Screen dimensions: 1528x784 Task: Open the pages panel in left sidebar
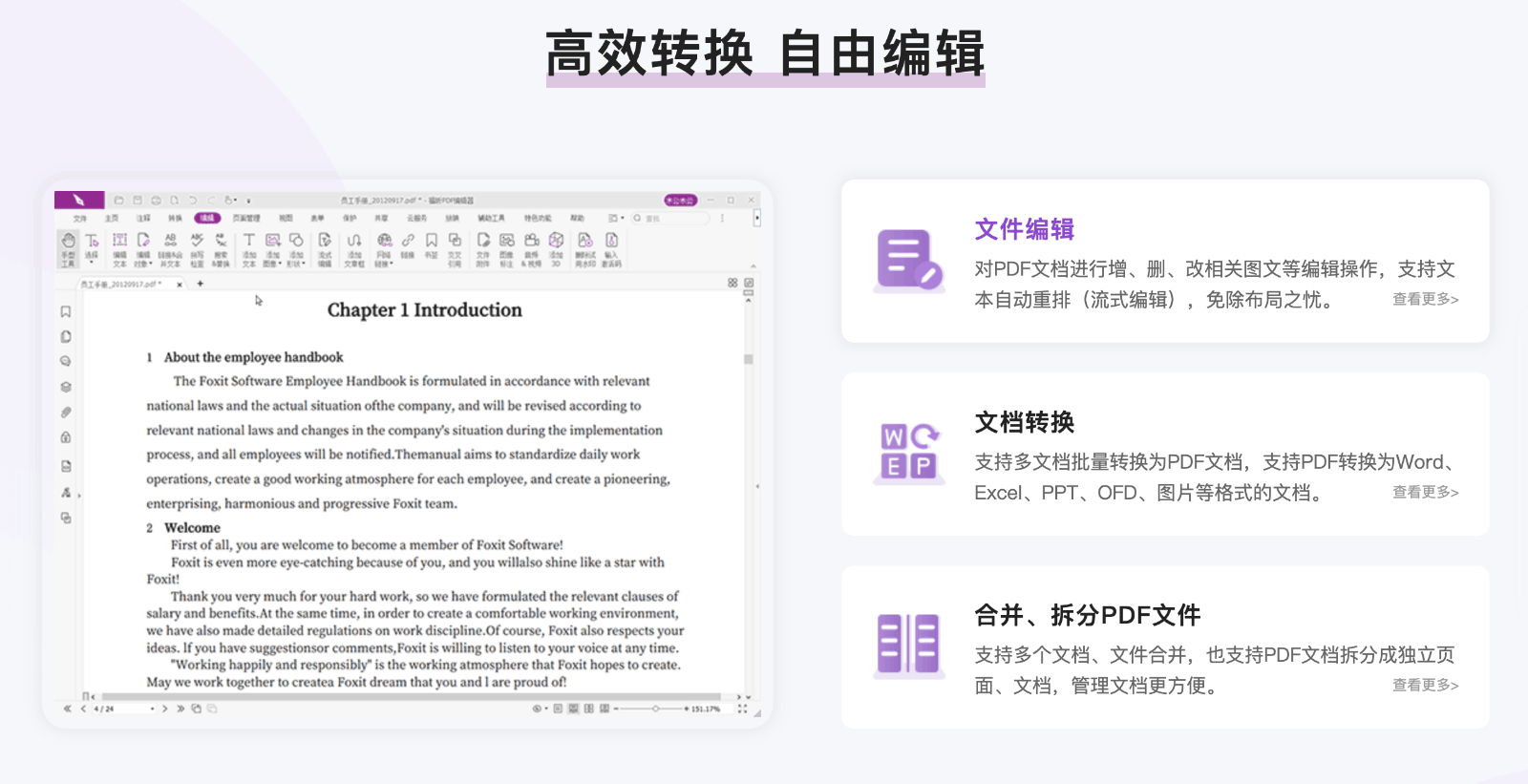[x=66, y=336]
